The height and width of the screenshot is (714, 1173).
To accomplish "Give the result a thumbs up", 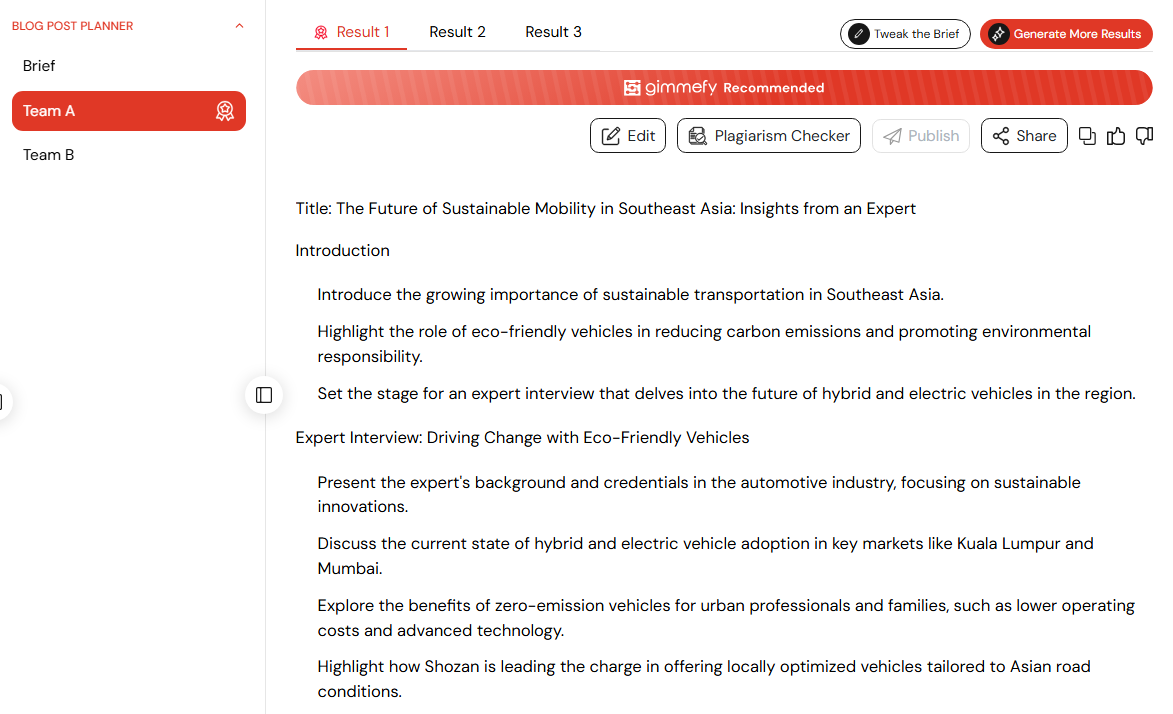I will 1115,135.
